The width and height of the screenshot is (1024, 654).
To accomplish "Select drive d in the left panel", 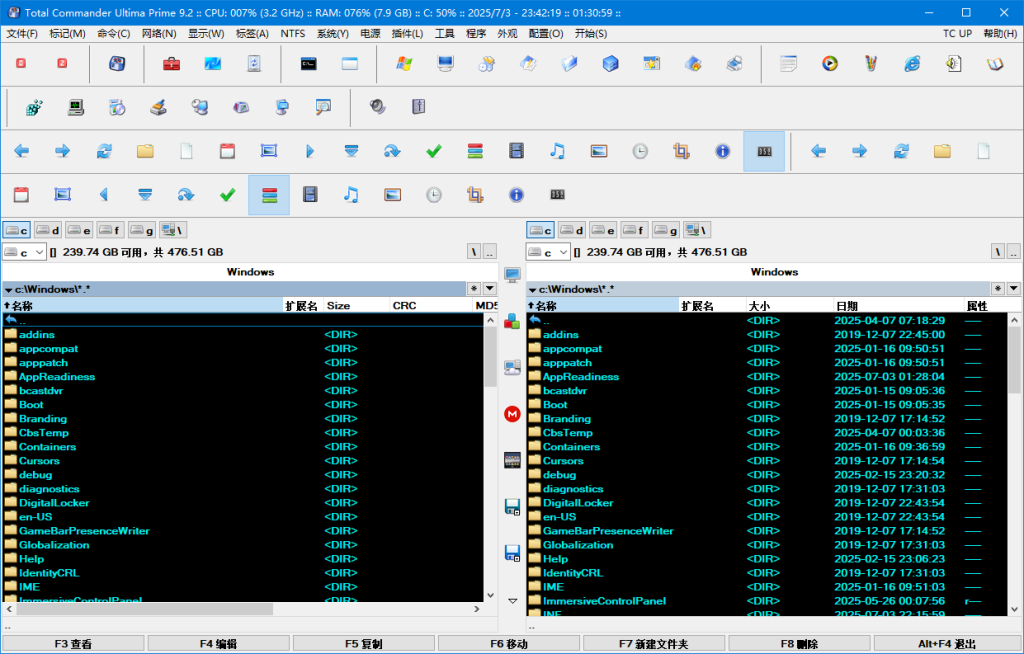I will click(48, 230).
